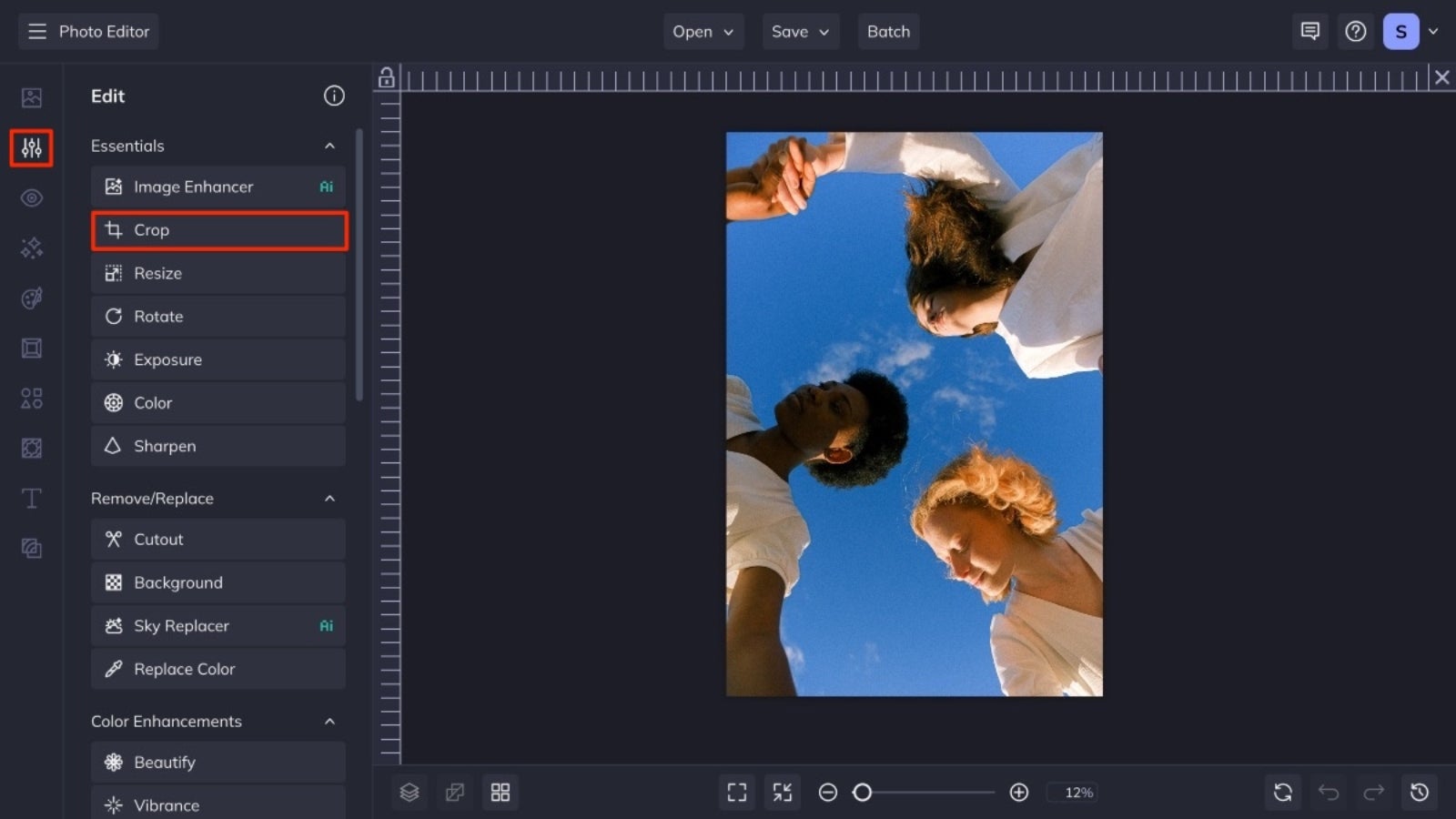Select the eye retouch tool
Screen dimensions: 1456x819
click(x=31, y=197)
